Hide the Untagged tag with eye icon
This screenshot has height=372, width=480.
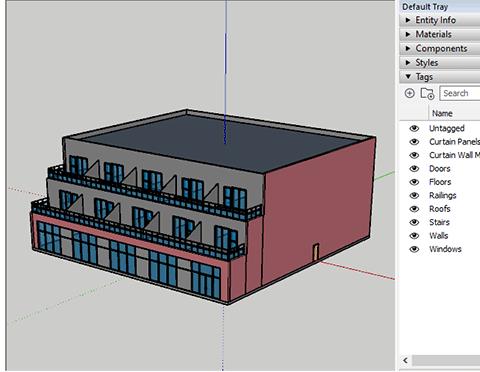coord(414,128)
